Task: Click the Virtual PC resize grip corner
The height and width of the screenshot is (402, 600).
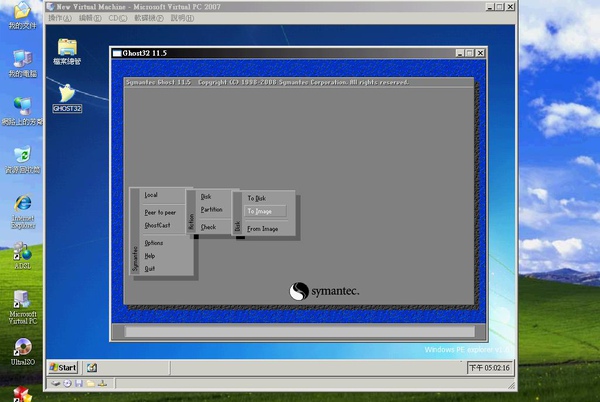Action: (x=511, y=386)
